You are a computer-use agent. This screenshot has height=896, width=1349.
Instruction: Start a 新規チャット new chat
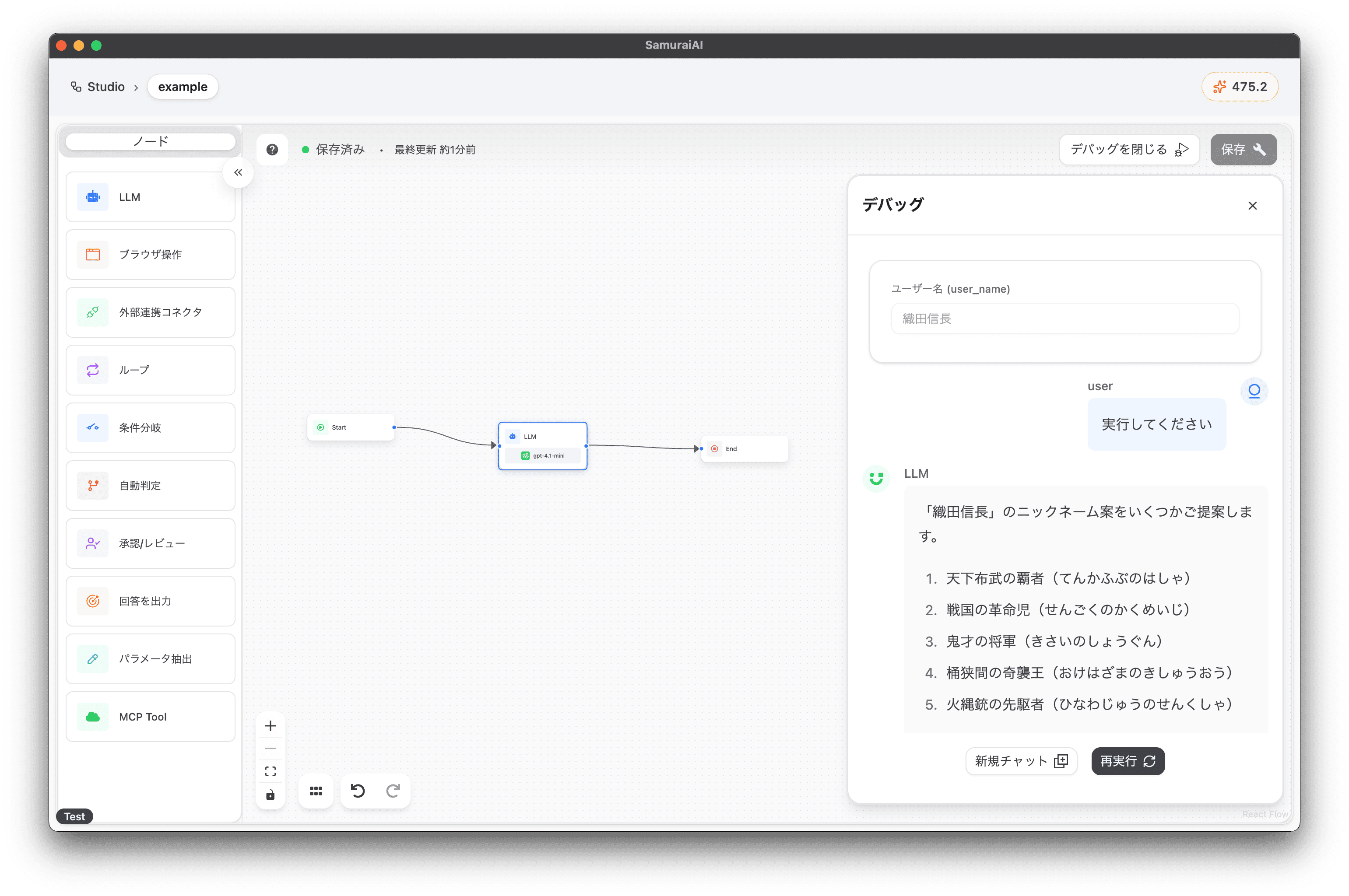pos(1021,761)
